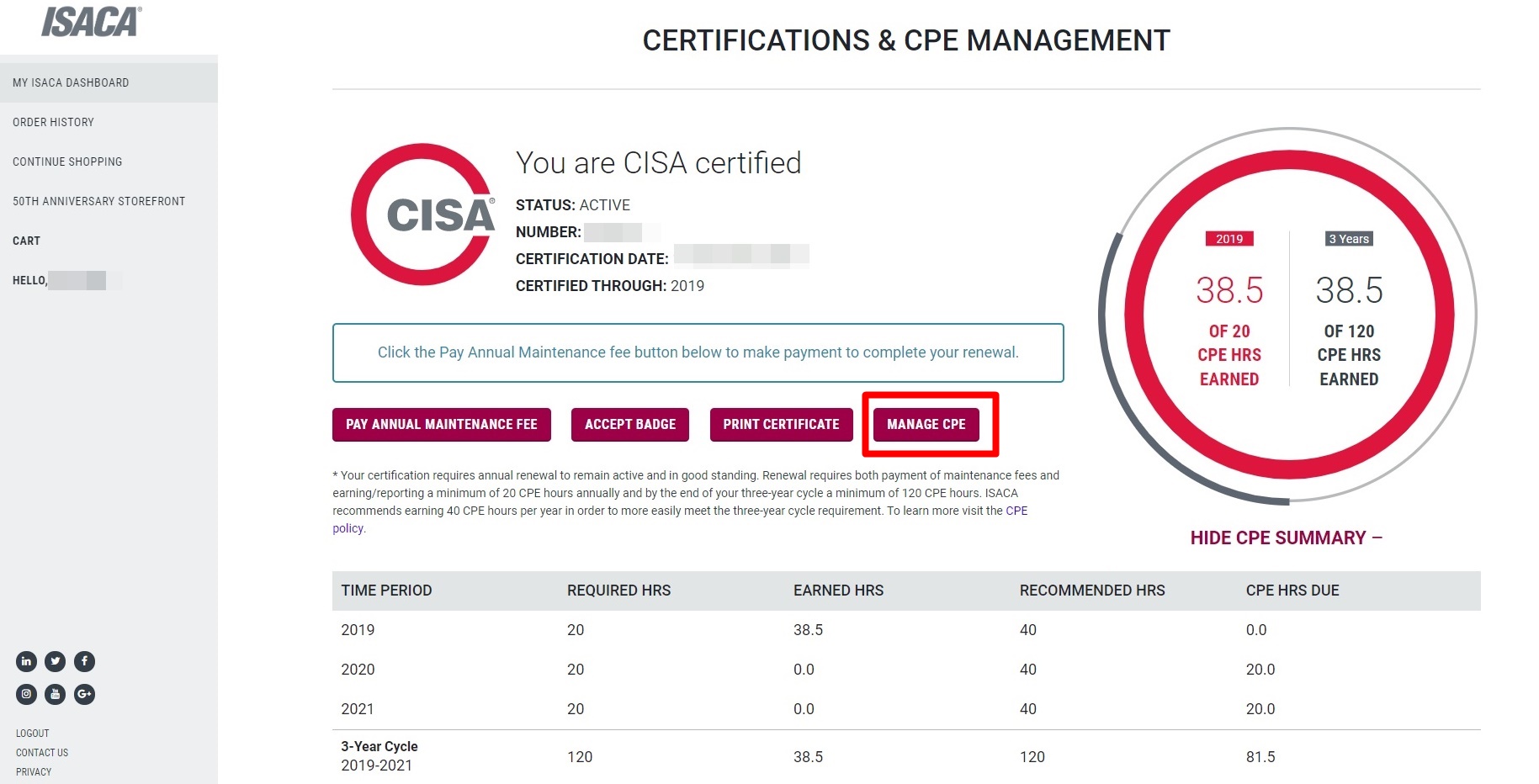View the Cart
This screenshot has height=784, width=1539.
click(x=26, y=241)
